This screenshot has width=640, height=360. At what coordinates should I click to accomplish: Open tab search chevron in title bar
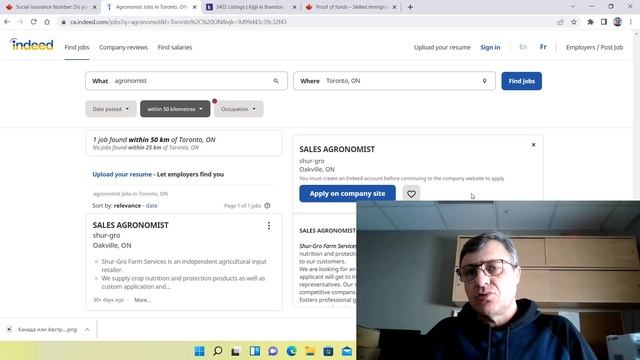(x=572, y=7)
